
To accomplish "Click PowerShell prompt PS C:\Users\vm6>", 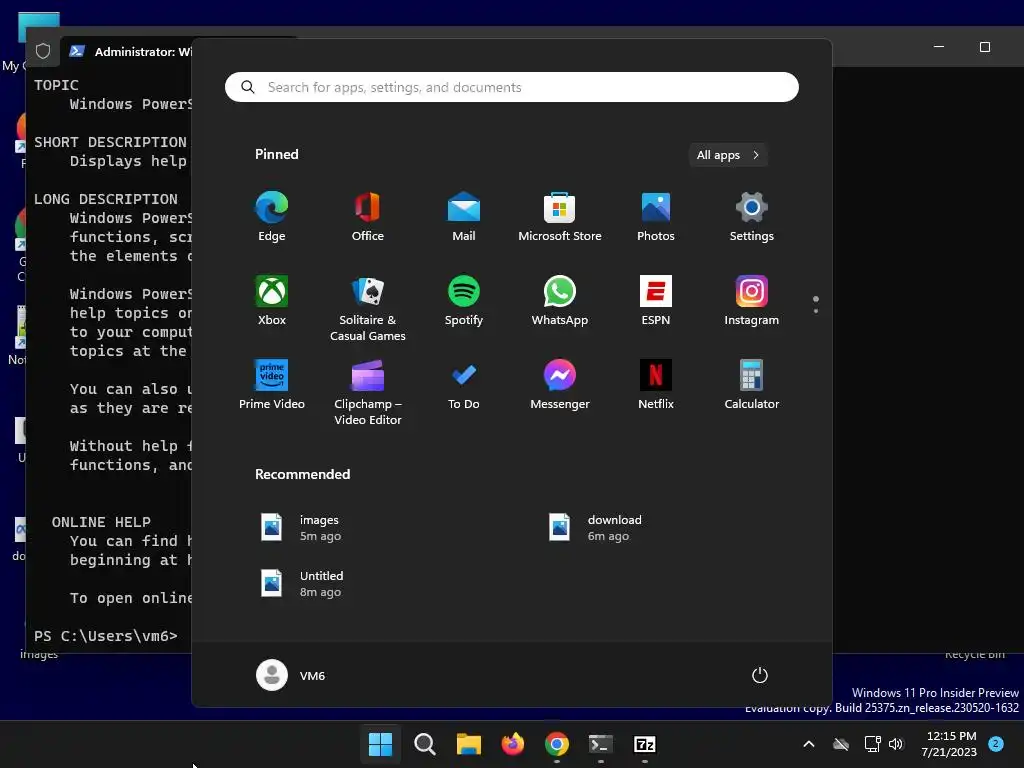I will click(106, 636).
